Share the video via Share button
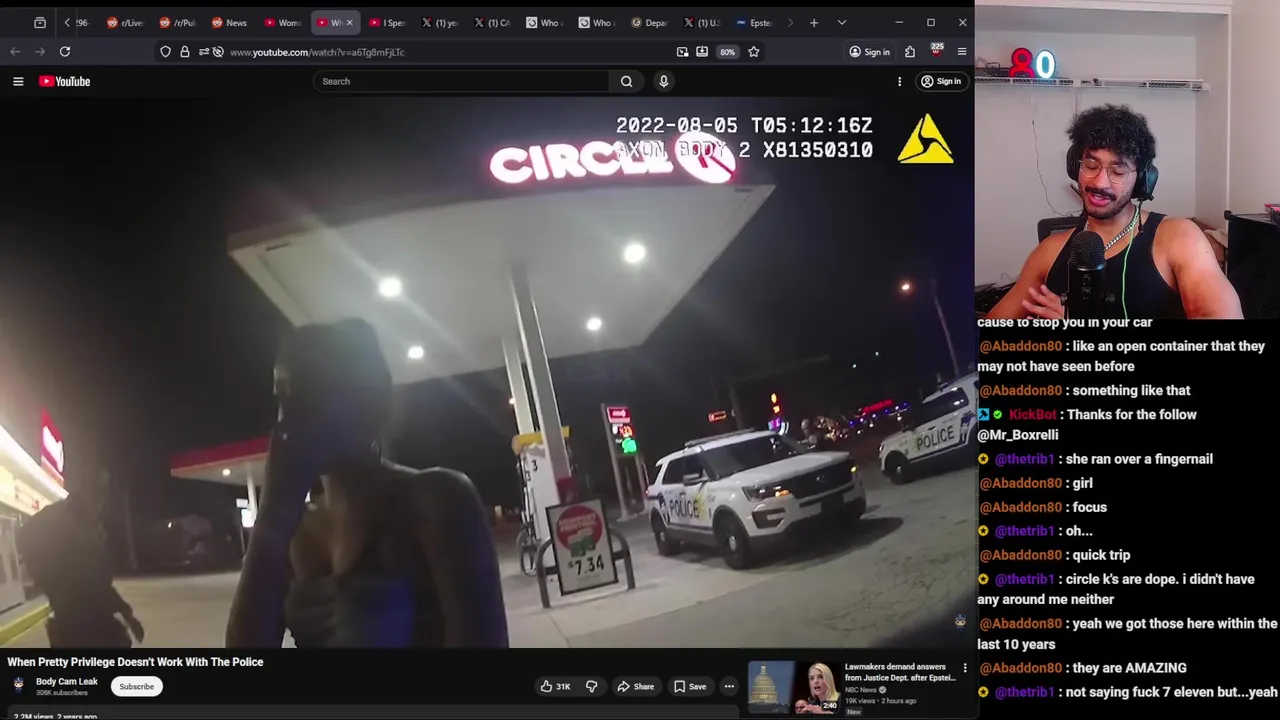 pos(635,686)
